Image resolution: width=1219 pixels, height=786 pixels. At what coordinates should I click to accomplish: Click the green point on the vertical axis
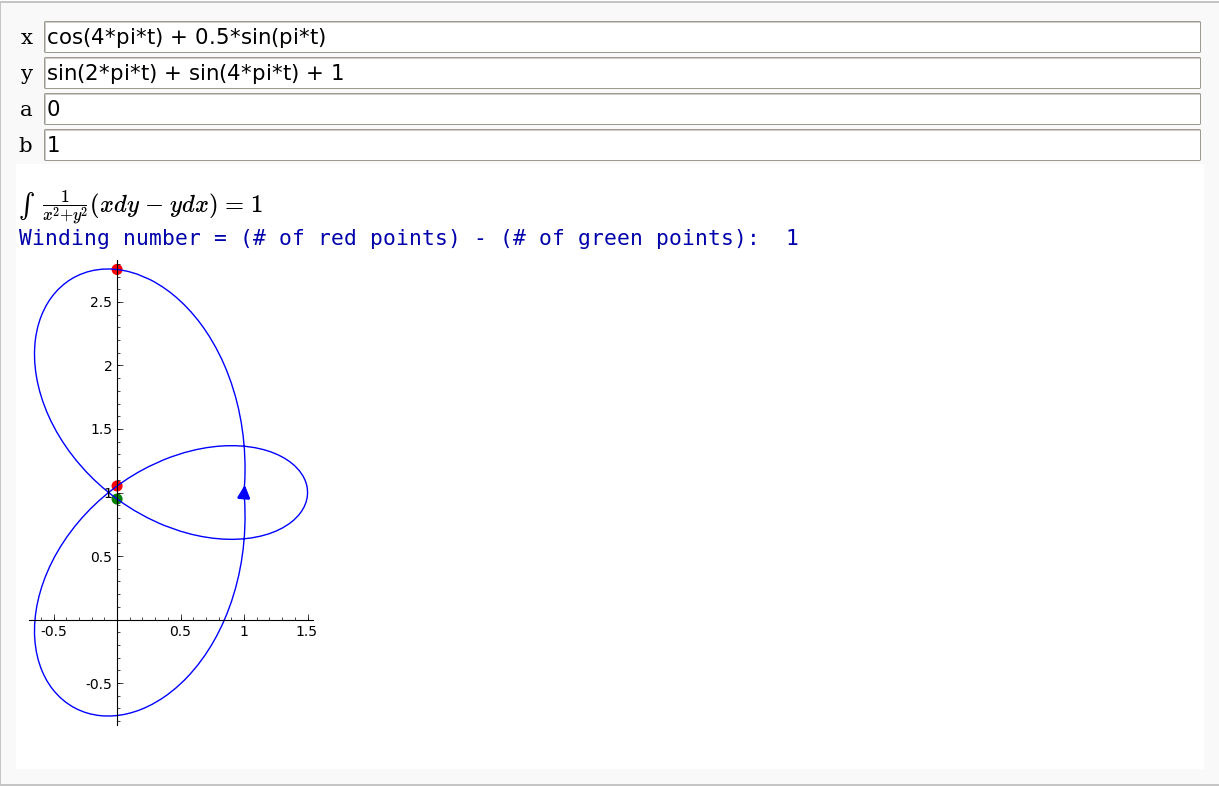click(117, 499)
